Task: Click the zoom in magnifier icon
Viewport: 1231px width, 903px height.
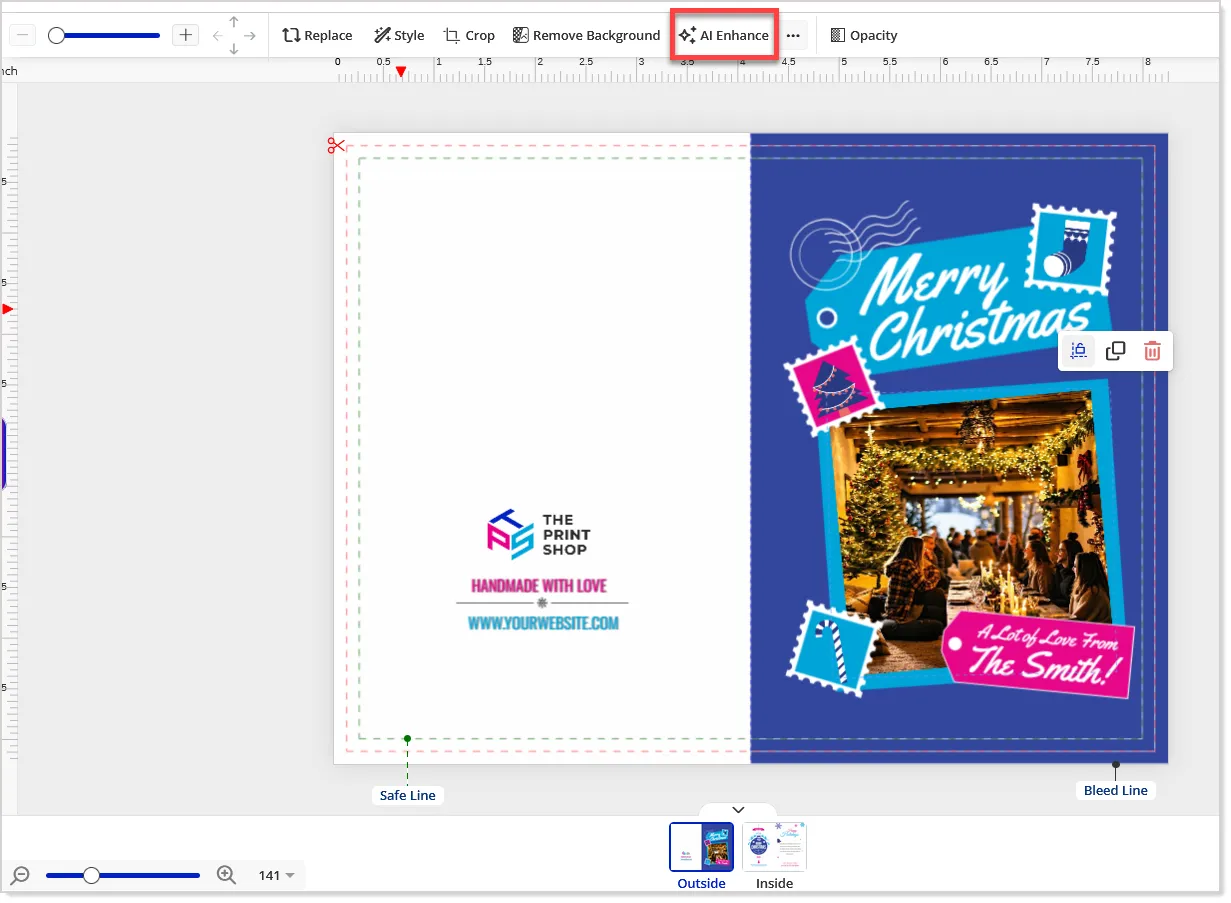Action: (227, 875)
